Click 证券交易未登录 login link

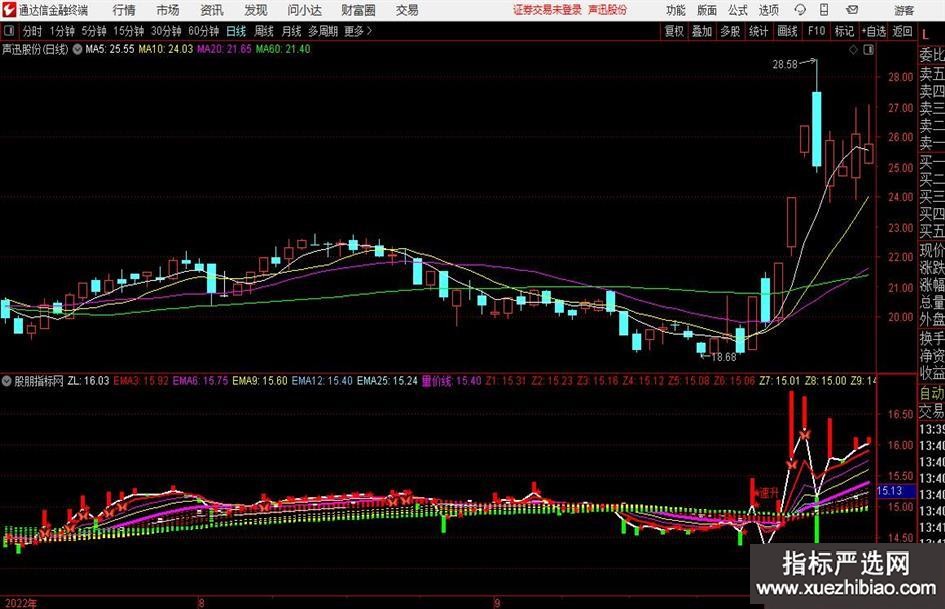point(547,10)
